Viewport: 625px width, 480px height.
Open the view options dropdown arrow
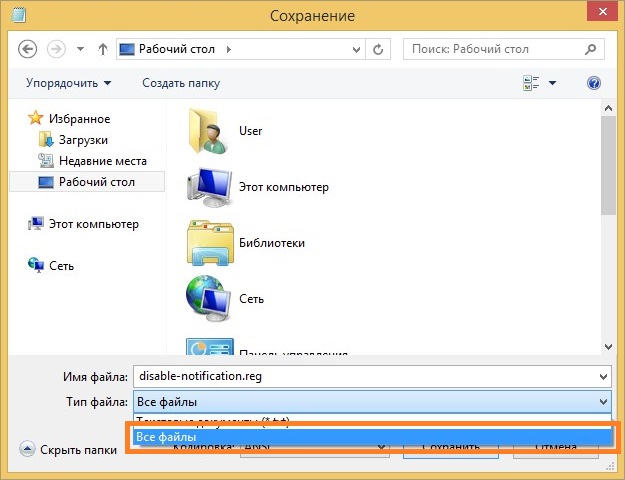[x=552, y=83]
